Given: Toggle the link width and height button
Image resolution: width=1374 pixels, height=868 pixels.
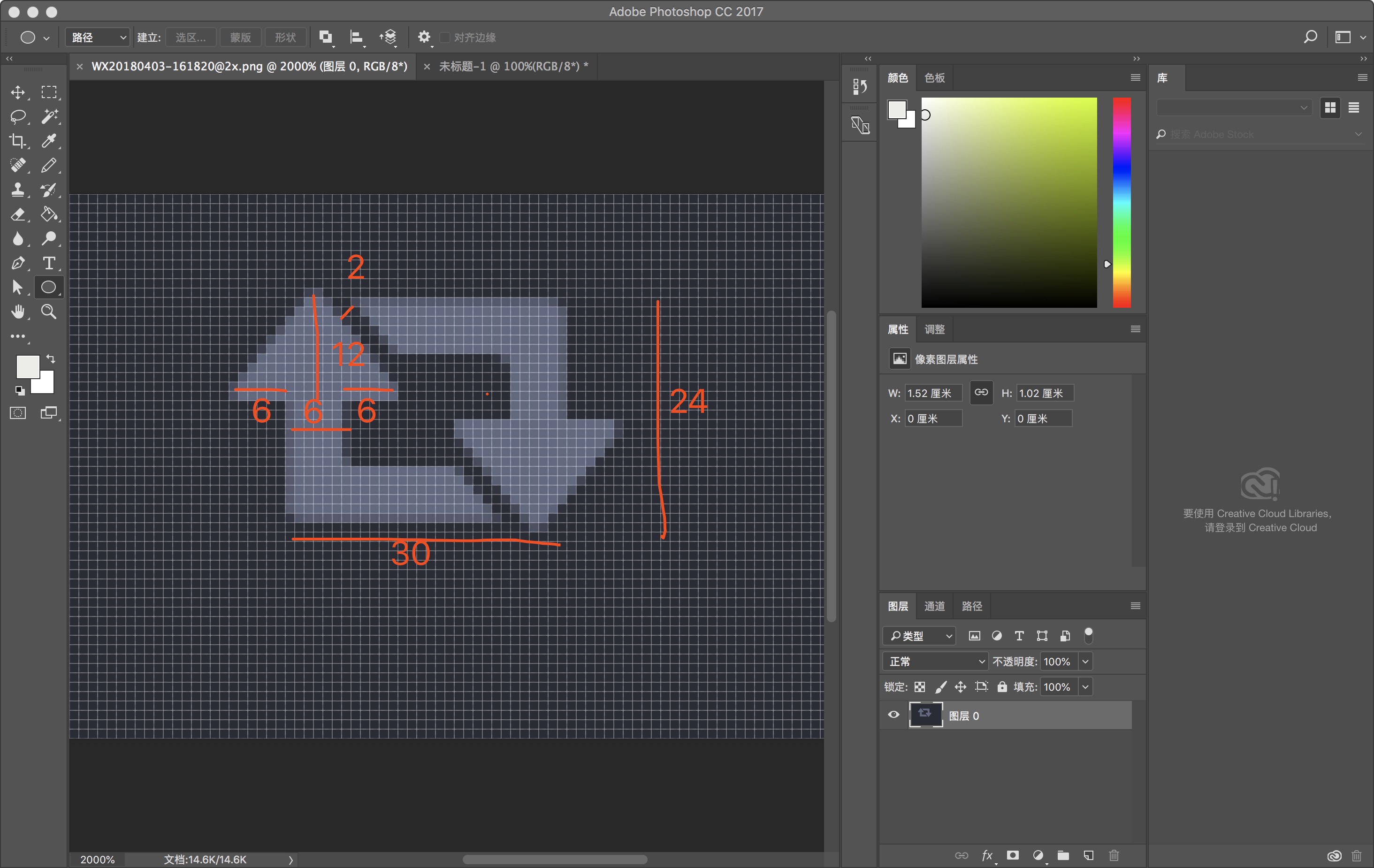Looking at the screenshot, I should tap(981, 393).
